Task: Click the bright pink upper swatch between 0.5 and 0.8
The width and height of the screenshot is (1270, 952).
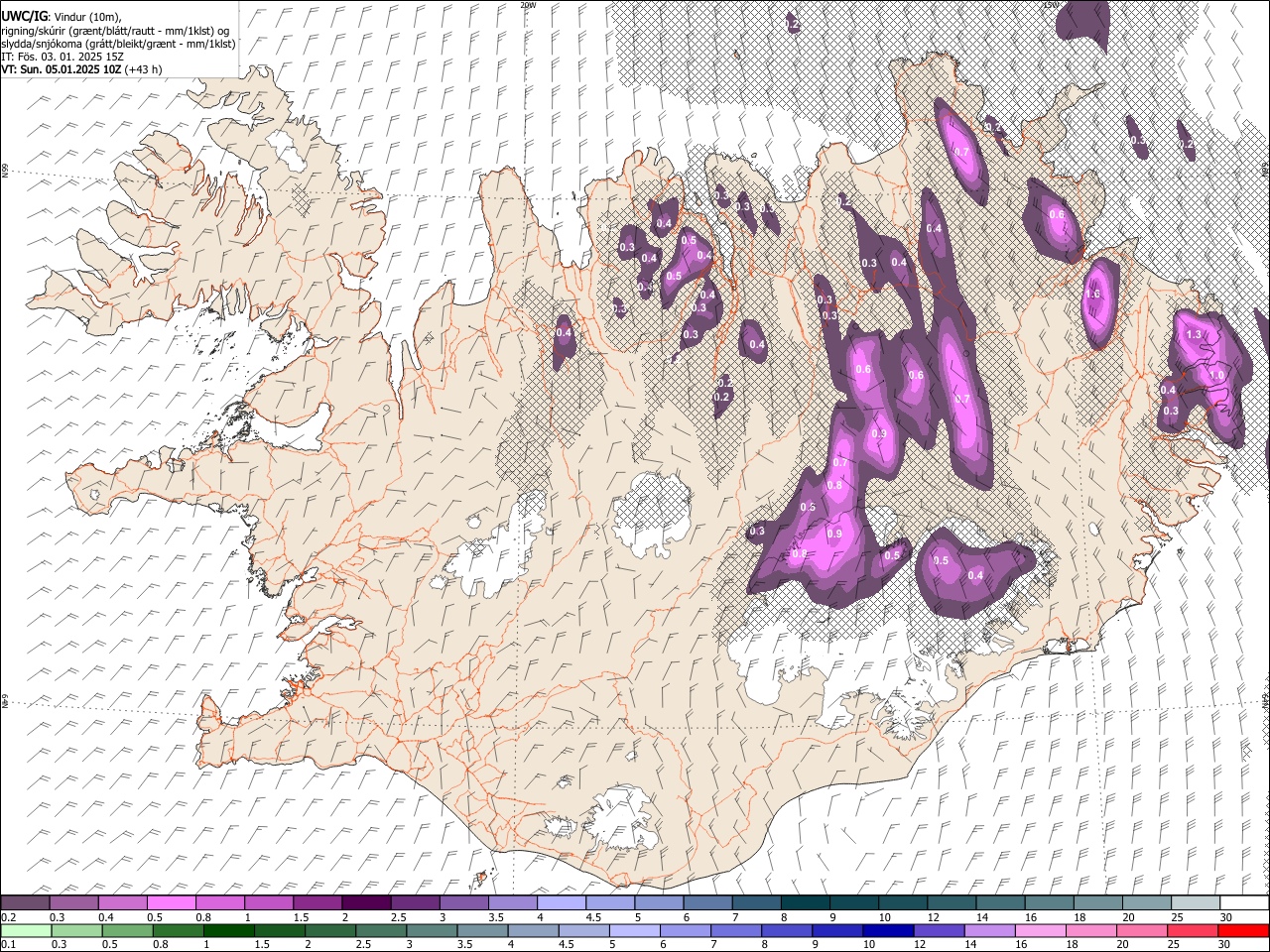Action: click(172, 902)
